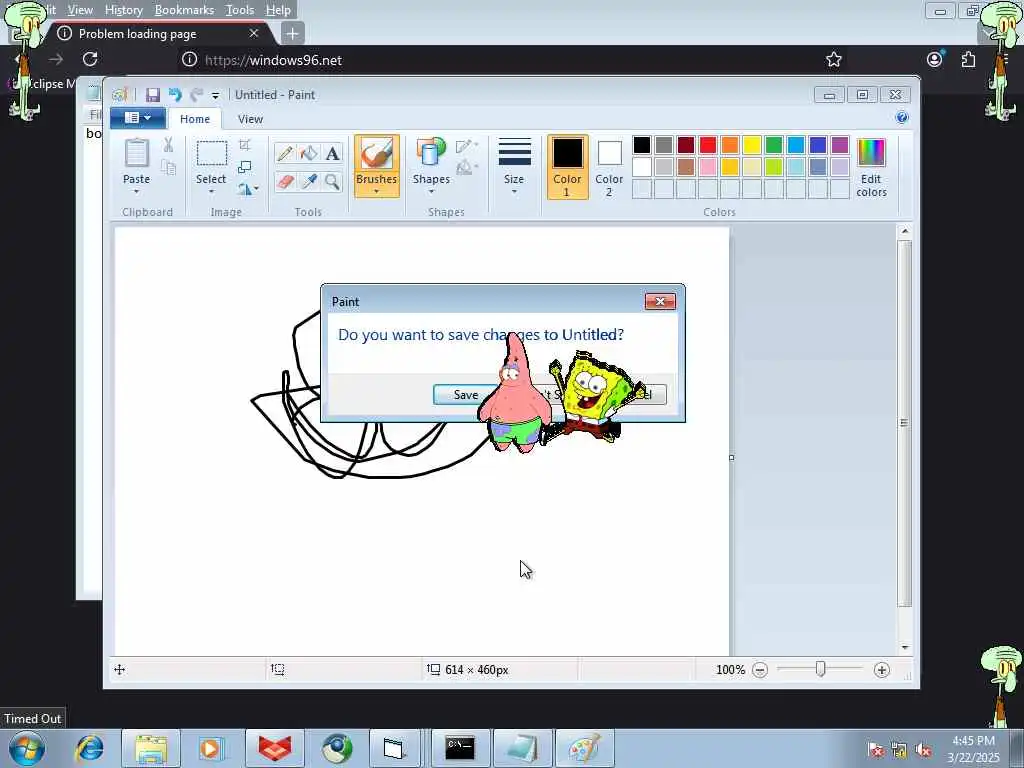The height and width of the screenshot is (768, 1024).
Task: Click the Paint vertical scrollbar
Action: coord(904,423)
